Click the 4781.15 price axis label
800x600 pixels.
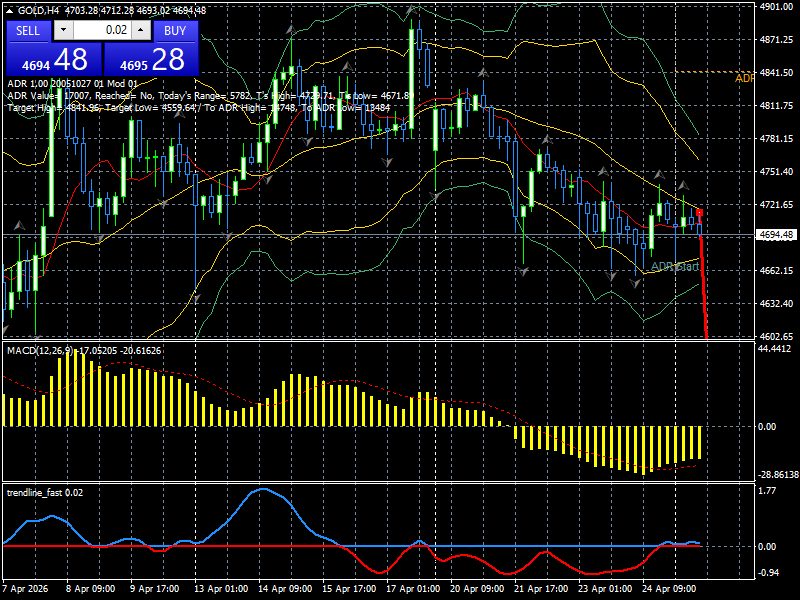click(x=776, y=139)
